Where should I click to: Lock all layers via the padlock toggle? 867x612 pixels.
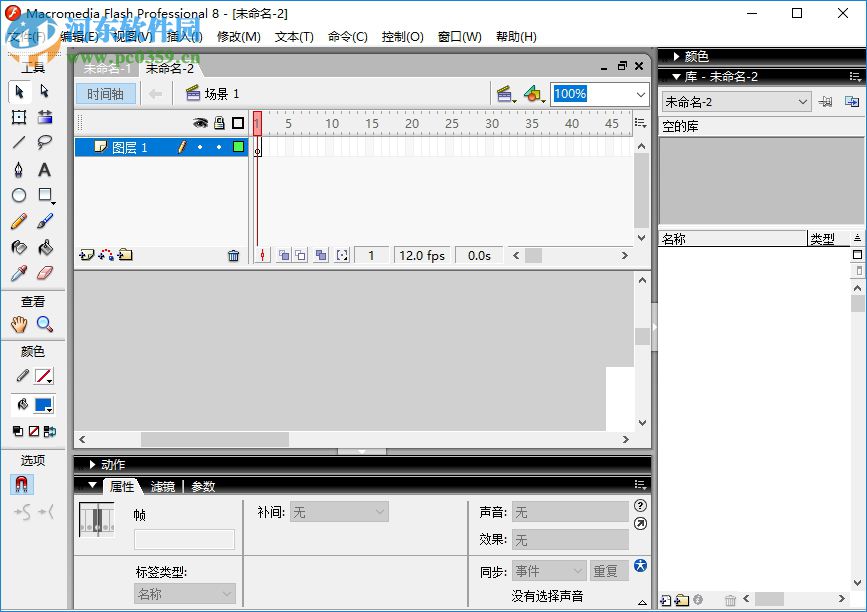(x=218, y=122)
